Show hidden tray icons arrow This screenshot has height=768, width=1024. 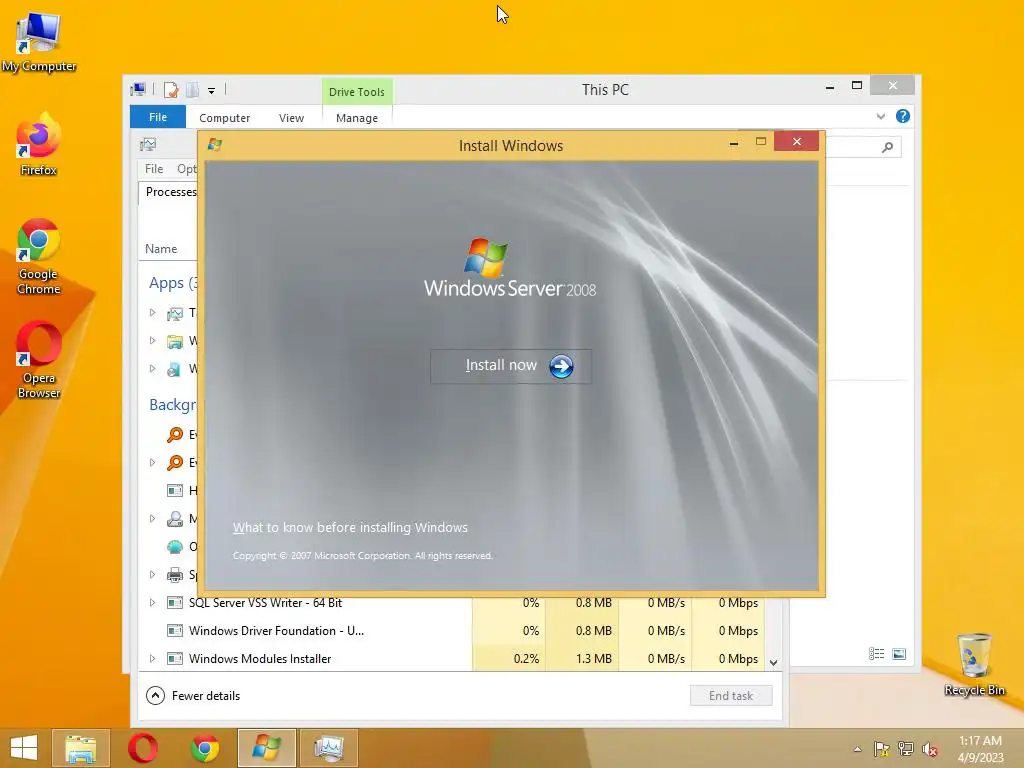click(x=857, y=749)
